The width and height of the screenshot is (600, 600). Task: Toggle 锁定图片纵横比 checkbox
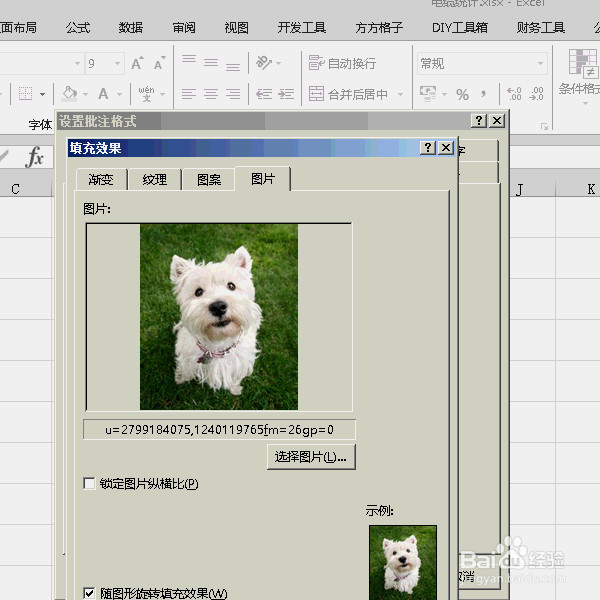pyautogui.click(x=89, y=483)
